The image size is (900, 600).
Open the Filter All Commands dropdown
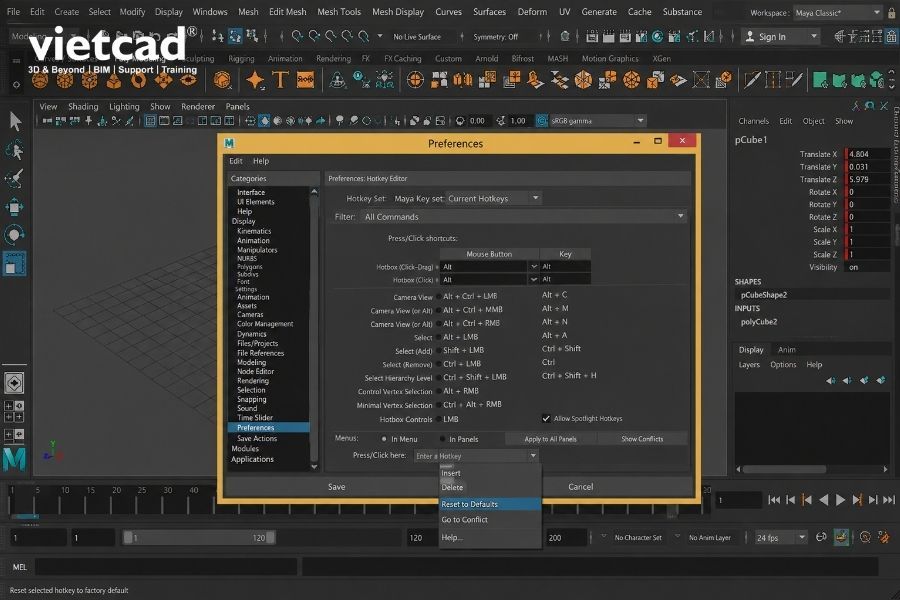(523, 216)
